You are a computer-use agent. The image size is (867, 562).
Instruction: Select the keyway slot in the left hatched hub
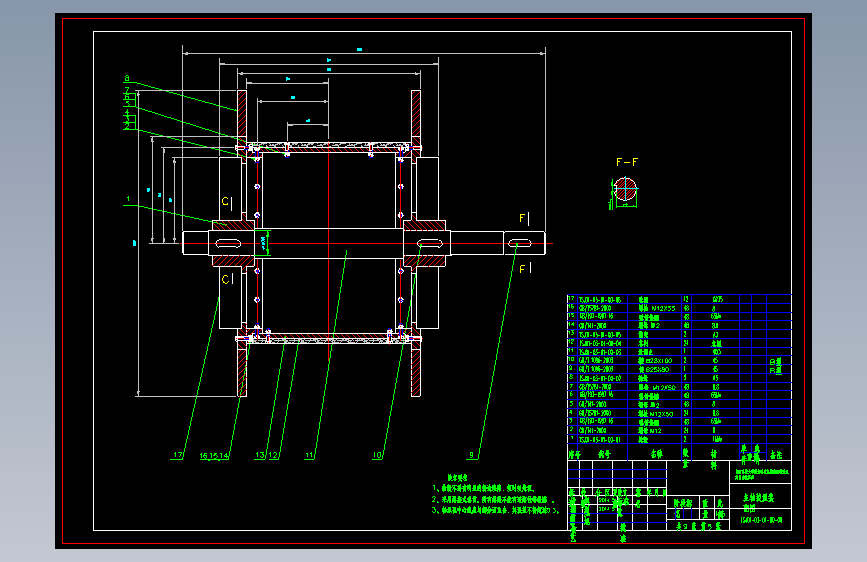pos(228,243)
